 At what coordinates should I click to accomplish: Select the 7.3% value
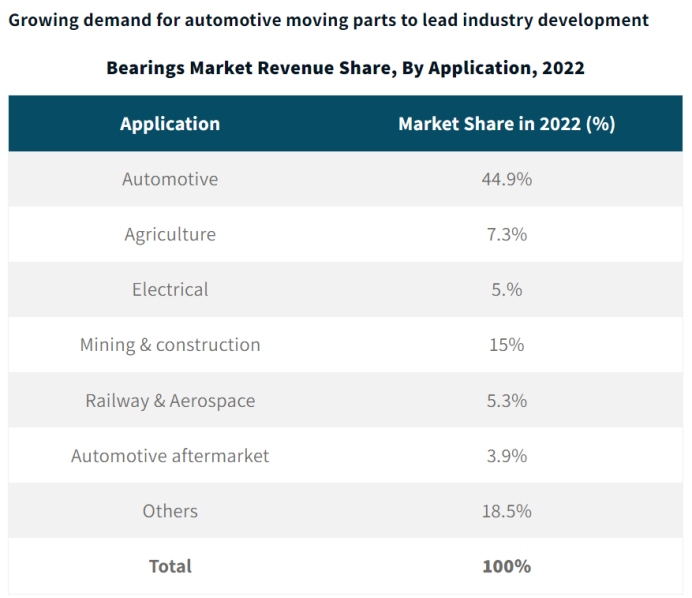(507, 234)
